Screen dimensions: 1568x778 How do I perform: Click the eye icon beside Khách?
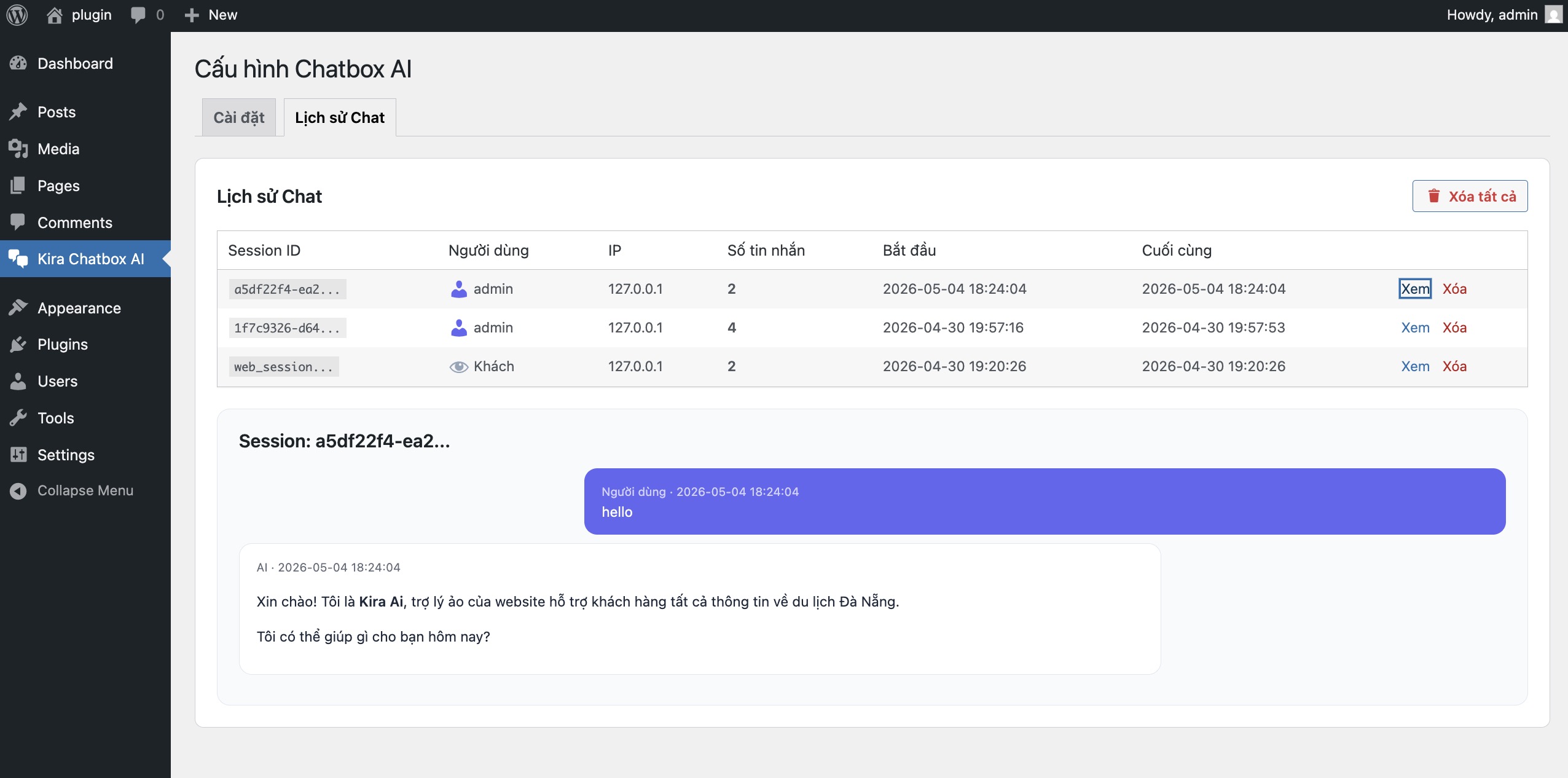pyautogui.click(x=459, y=367)
